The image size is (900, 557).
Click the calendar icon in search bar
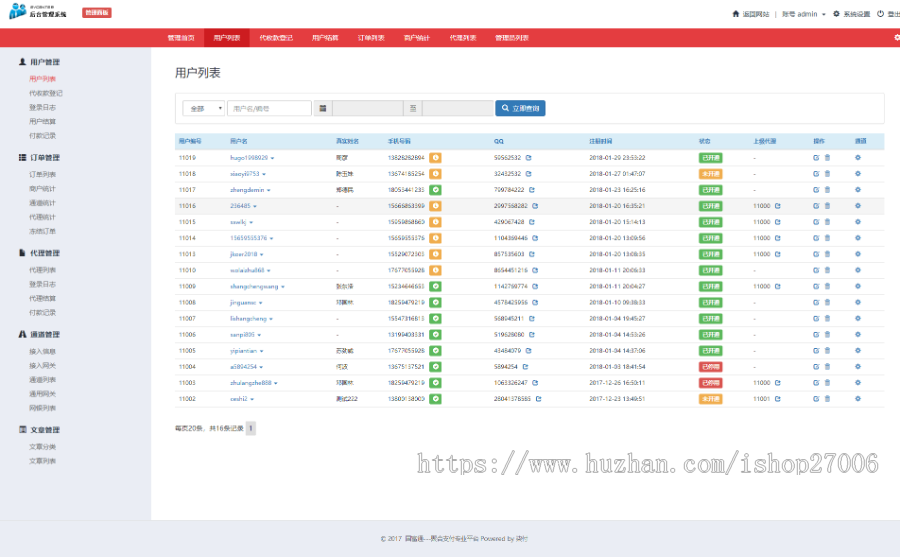click(x=323, y=108)
